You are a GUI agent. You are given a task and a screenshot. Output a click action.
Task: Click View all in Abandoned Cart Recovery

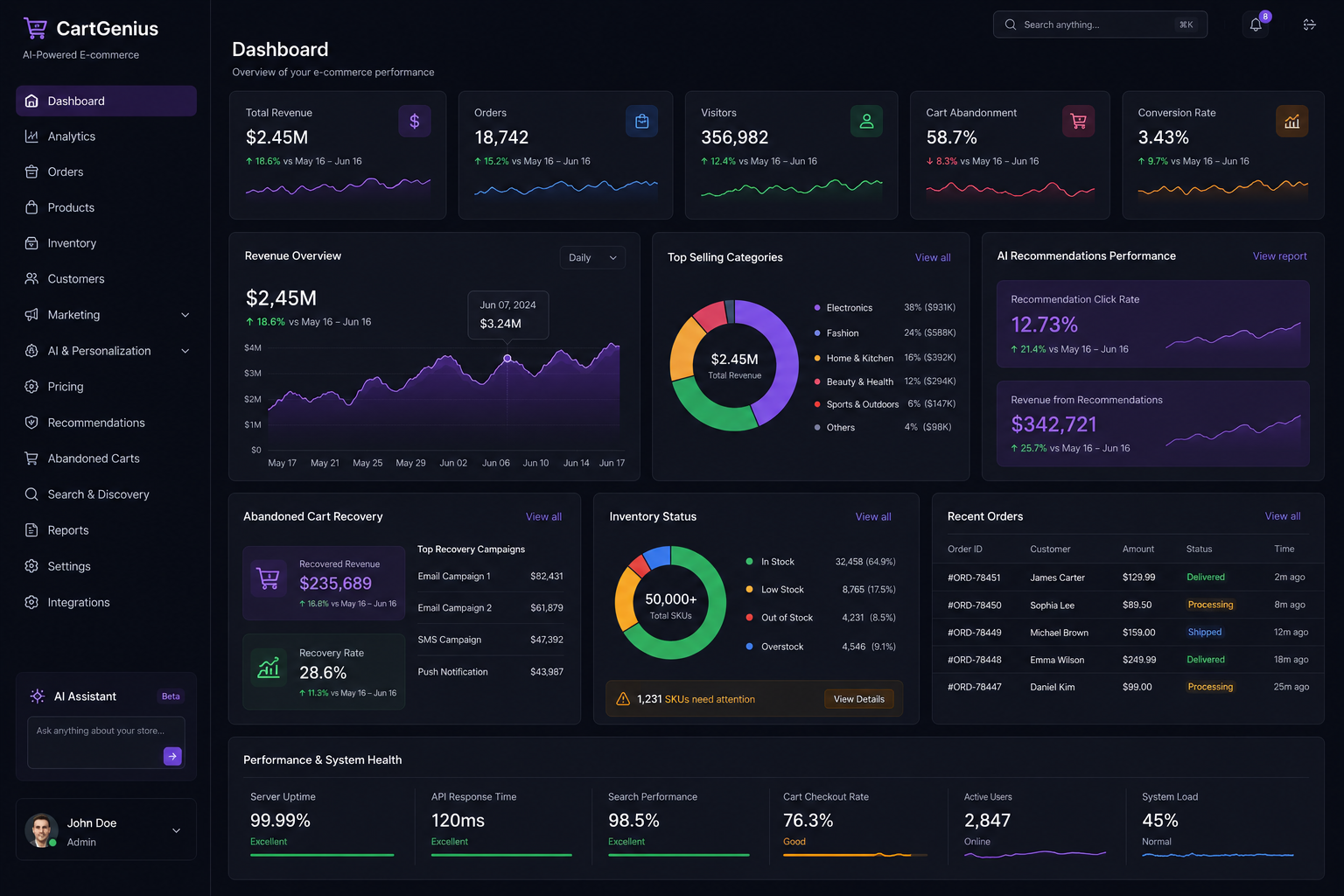tap(543, 517)
